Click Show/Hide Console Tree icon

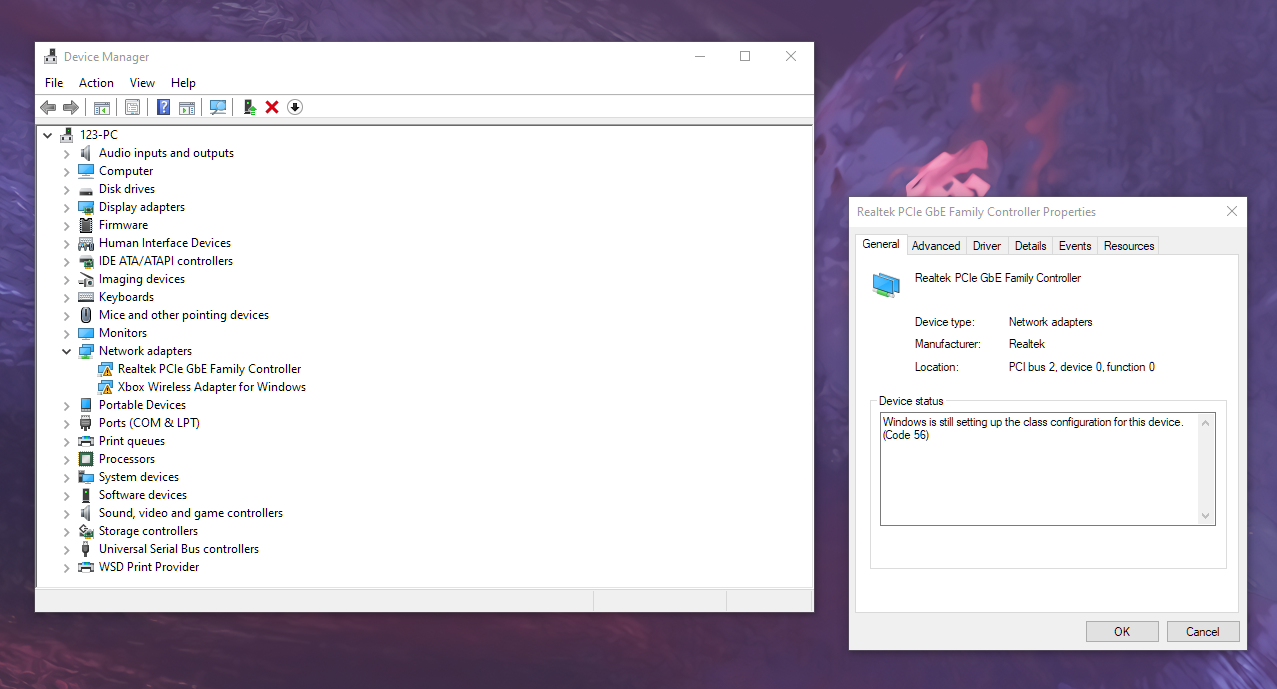(x=101, y=107)
